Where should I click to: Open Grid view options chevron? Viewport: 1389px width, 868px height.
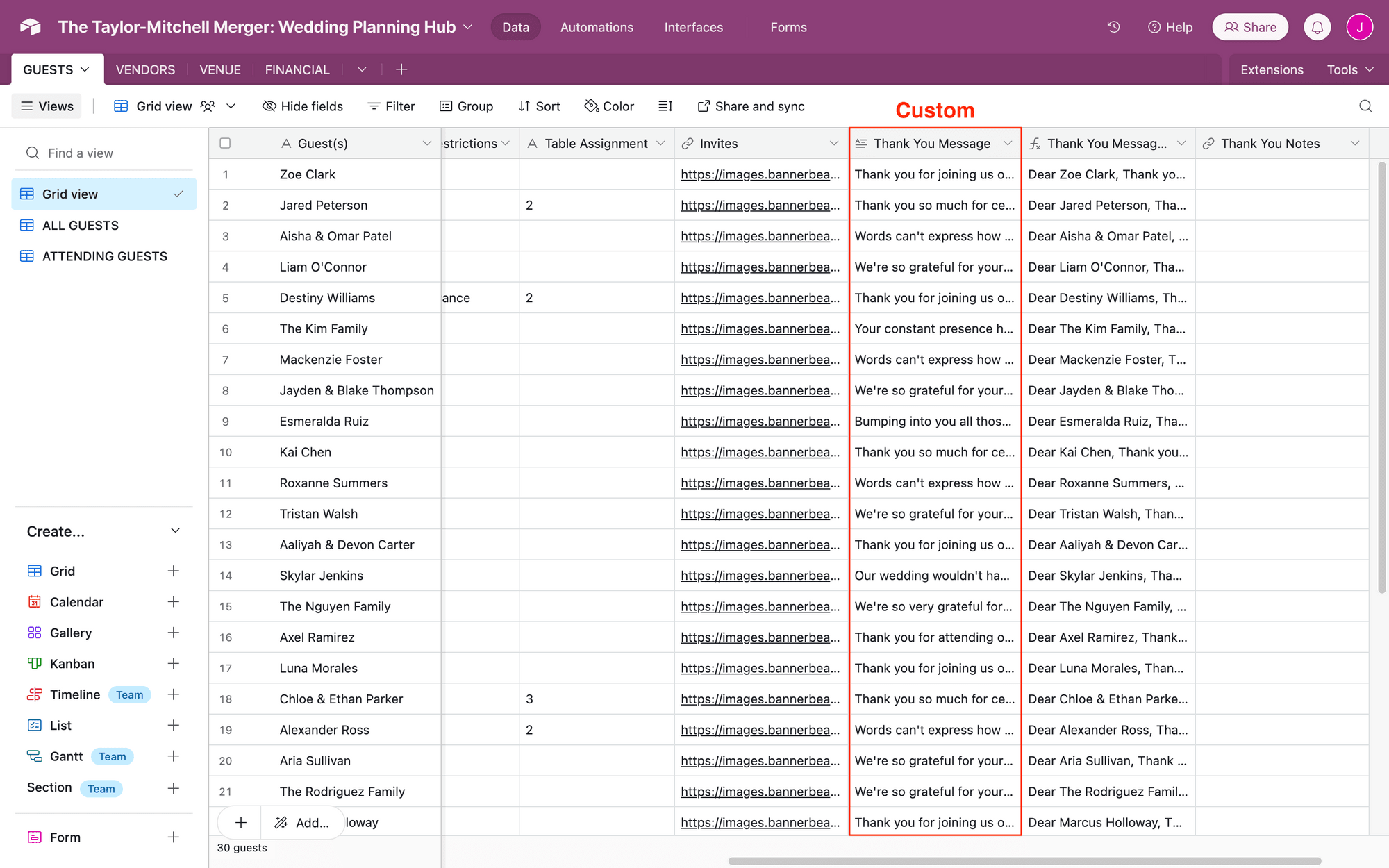coord(231,106)
